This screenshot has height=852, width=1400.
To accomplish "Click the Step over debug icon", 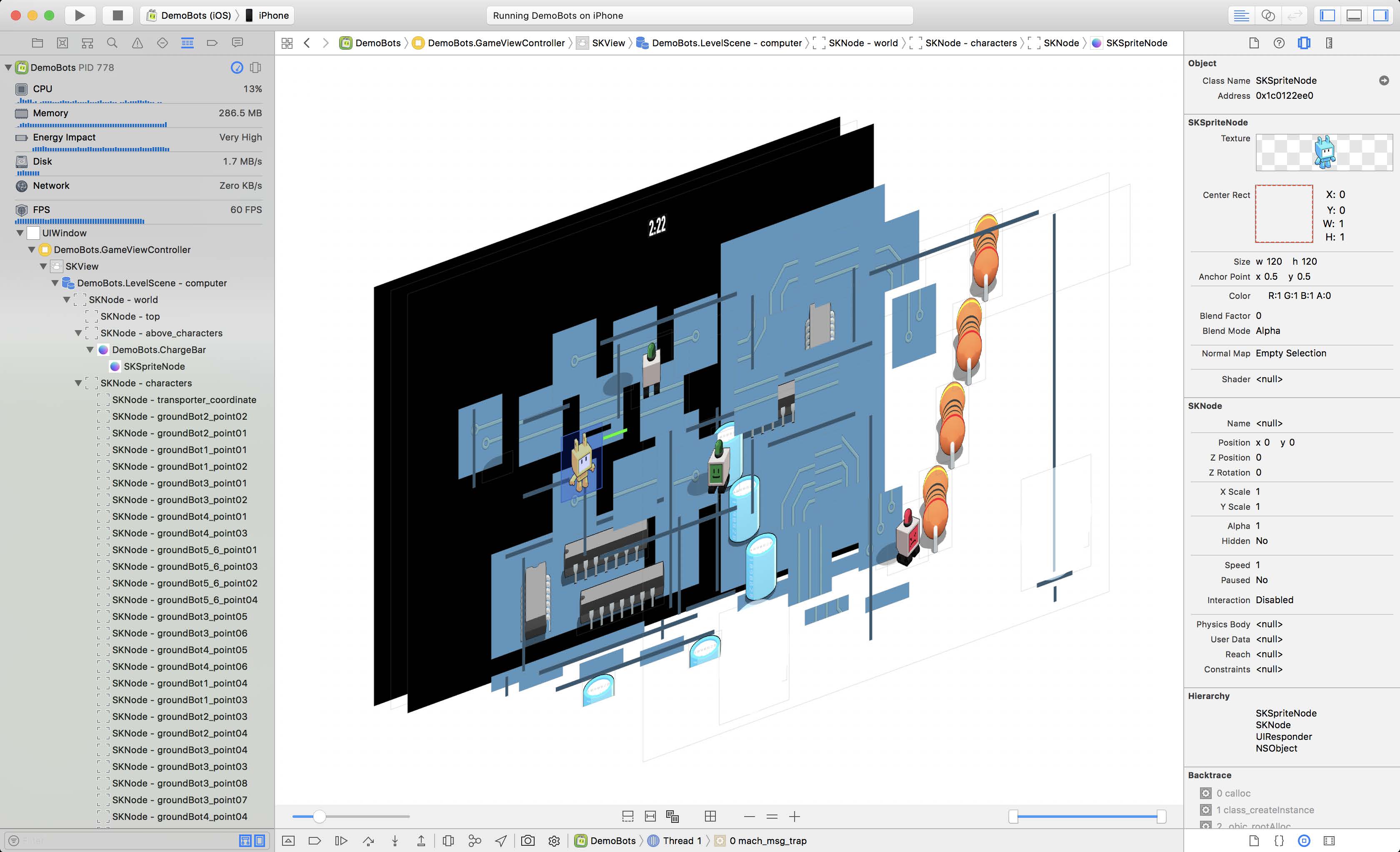I will [x=368, y=841].
